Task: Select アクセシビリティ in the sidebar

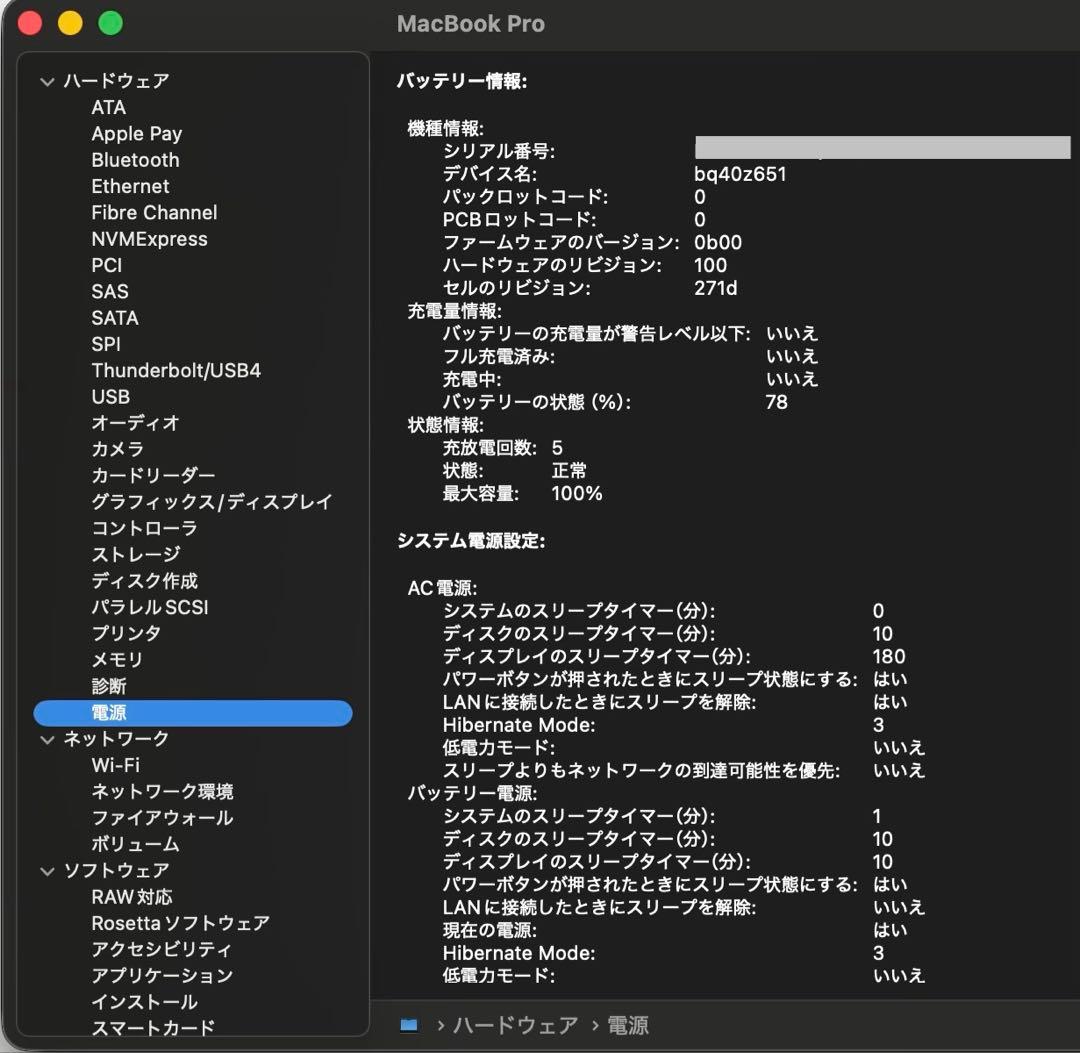Action: tap(162, 950)
